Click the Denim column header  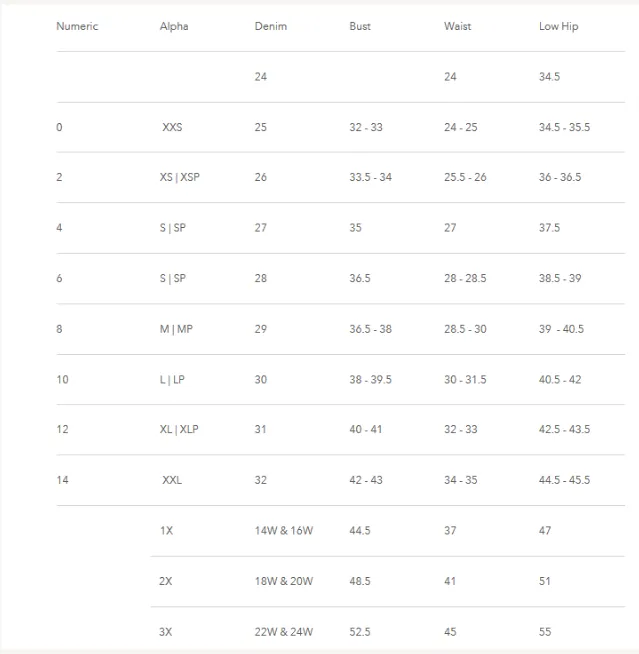pos(271,26)
